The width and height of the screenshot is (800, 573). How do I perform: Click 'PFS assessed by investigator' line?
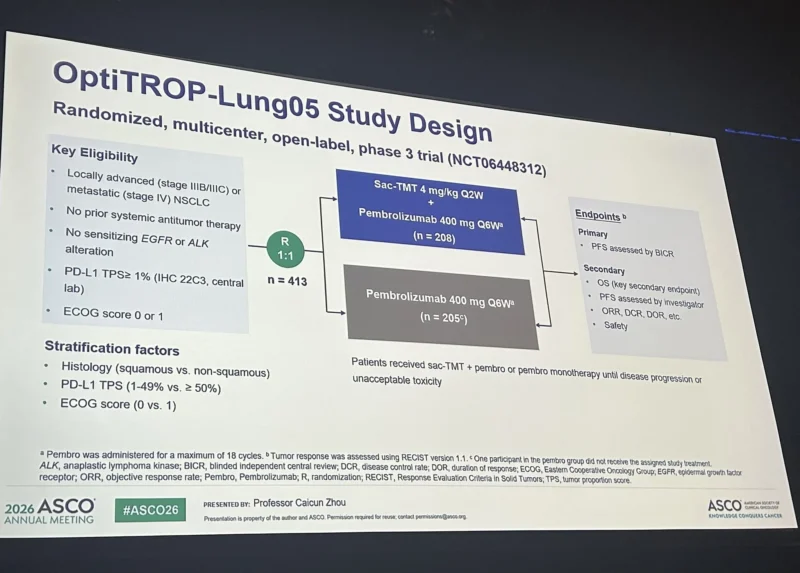tap(651, 301)
